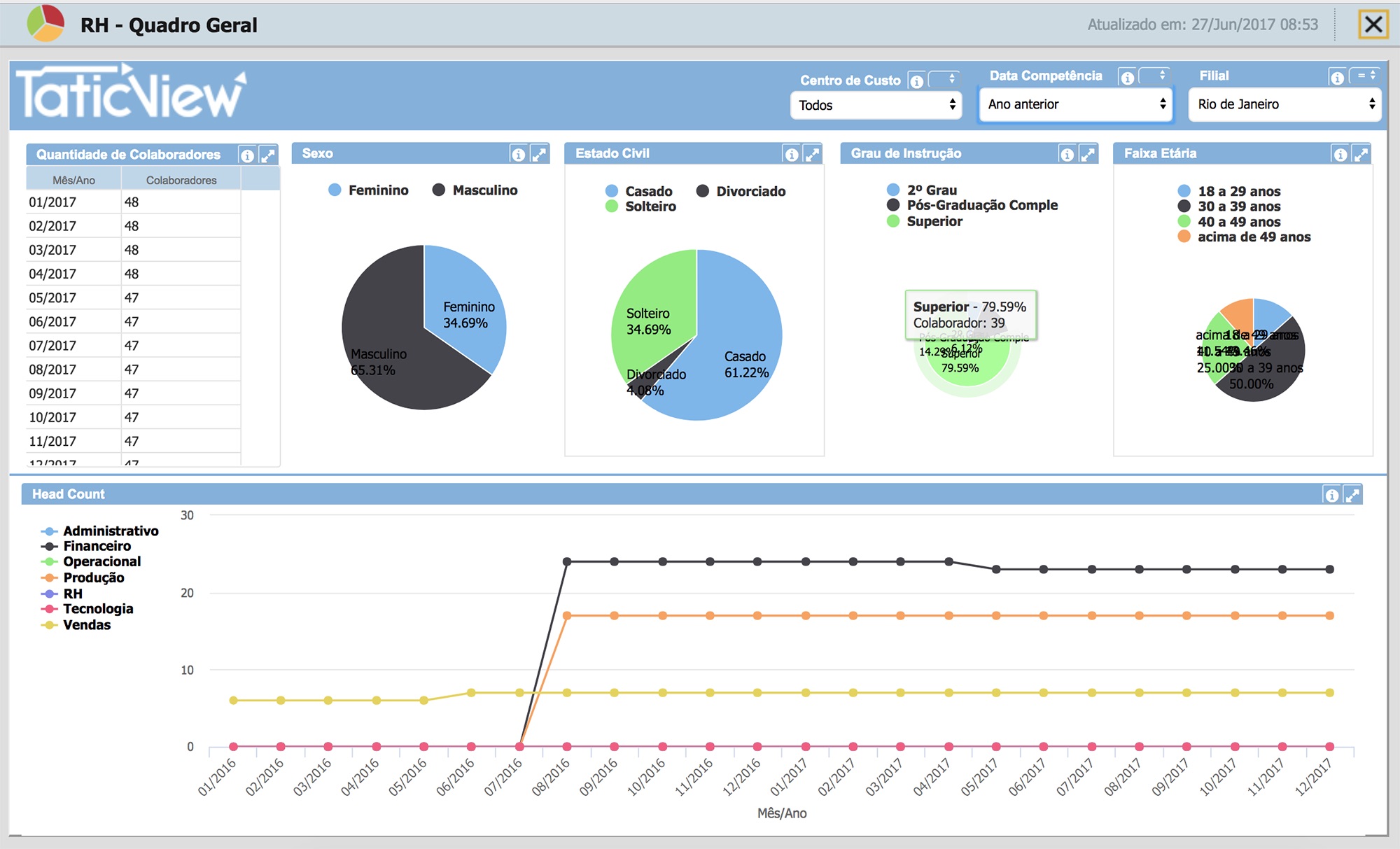Open the Centro de Custo dropdown showing Todos

coord(876,105)
